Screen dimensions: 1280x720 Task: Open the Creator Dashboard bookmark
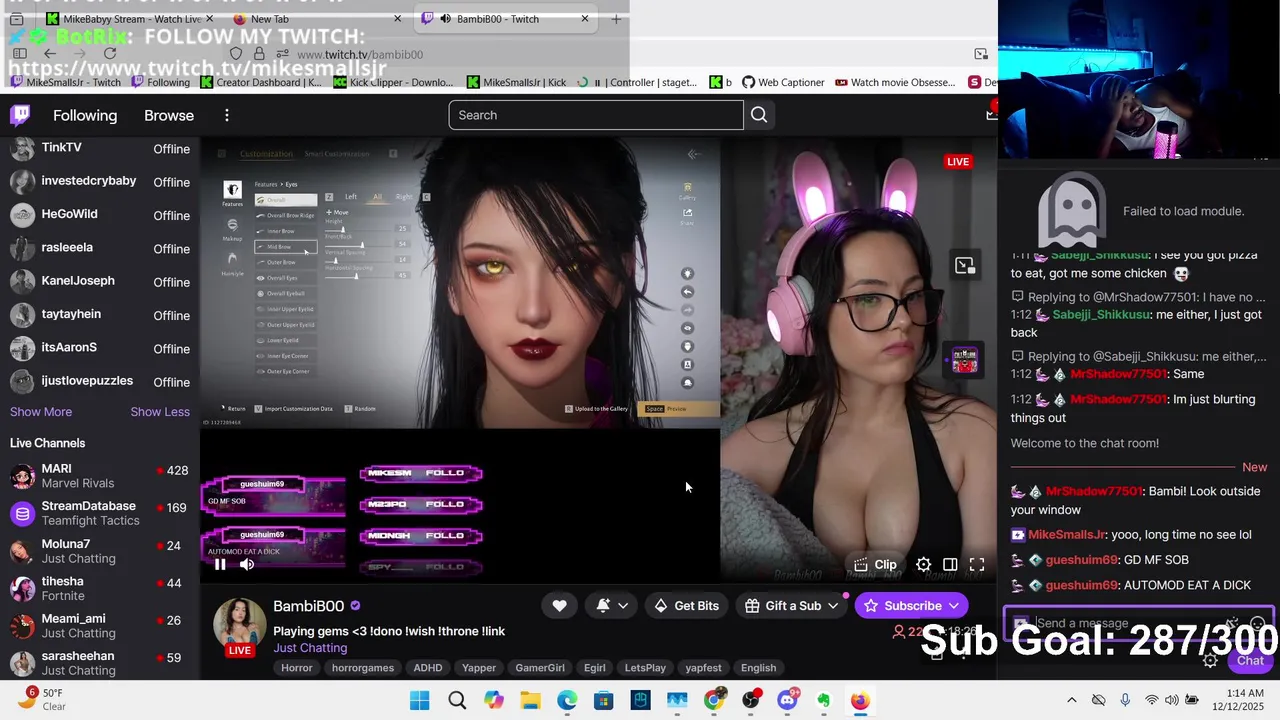tap(260, 83)
